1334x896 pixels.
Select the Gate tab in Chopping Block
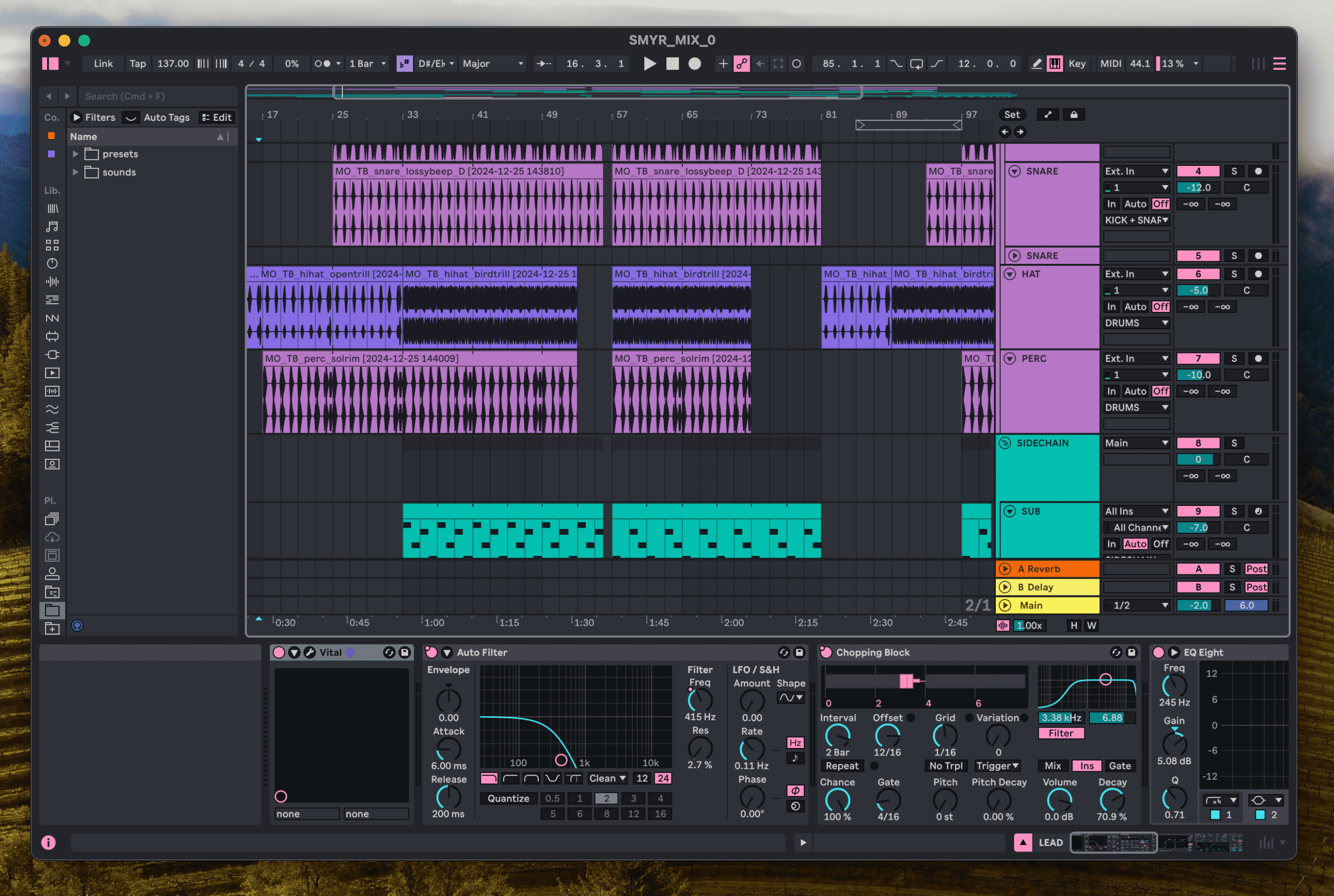(1119, 766)
